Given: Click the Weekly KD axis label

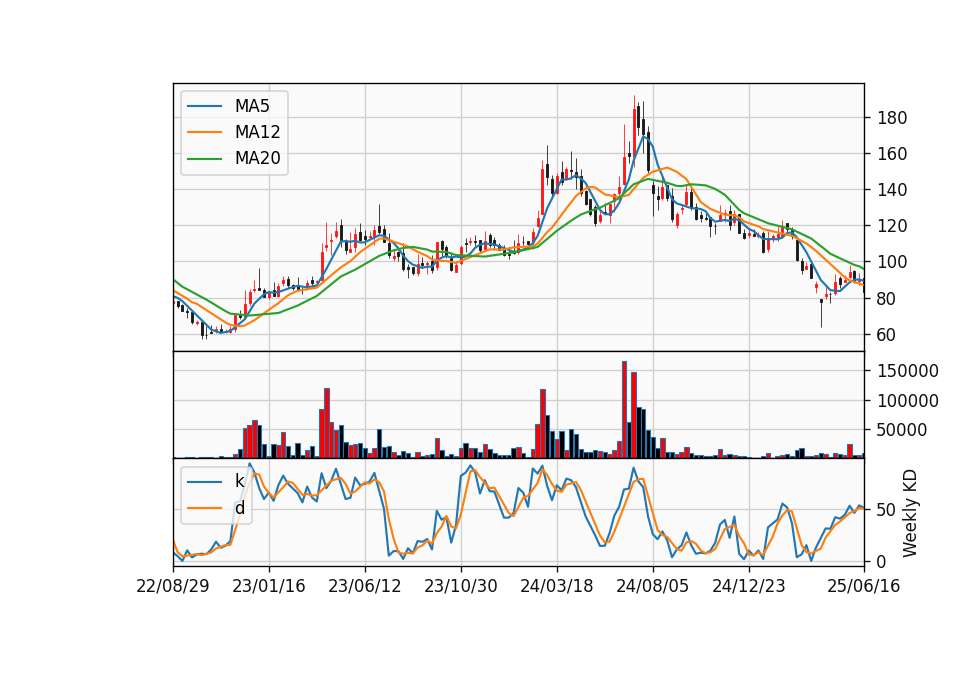Looking at the screenshot, I should [910, 513].
